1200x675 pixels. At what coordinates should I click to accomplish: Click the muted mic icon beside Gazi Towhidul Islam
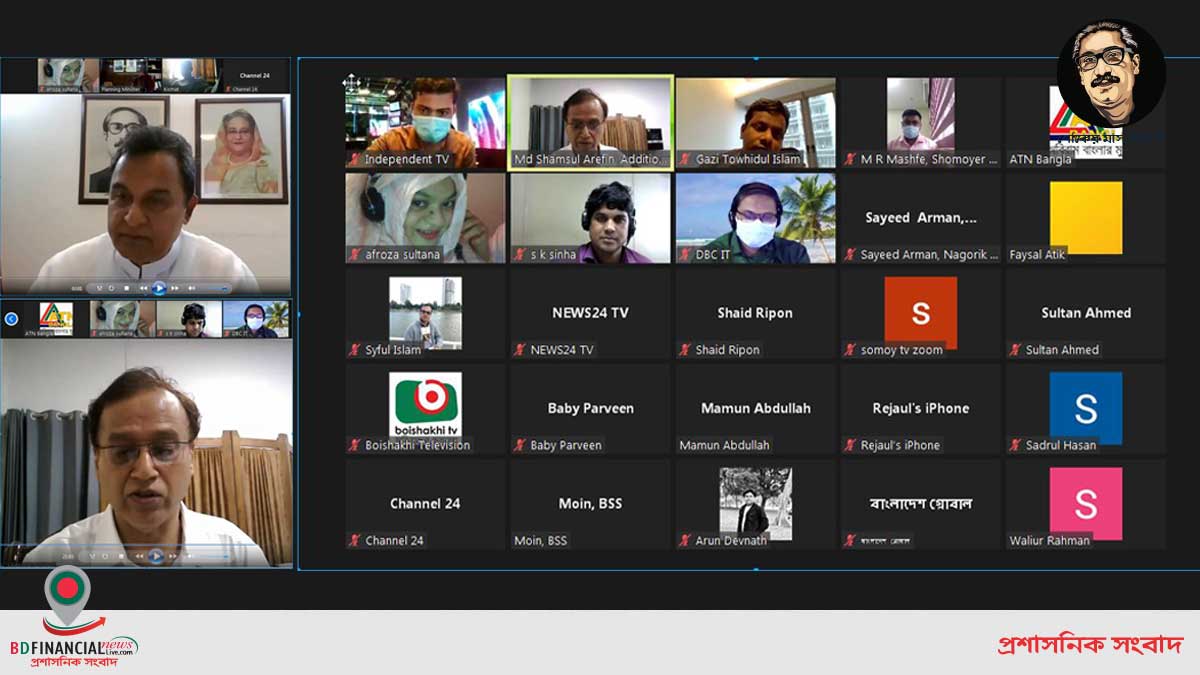pos(685,159)
